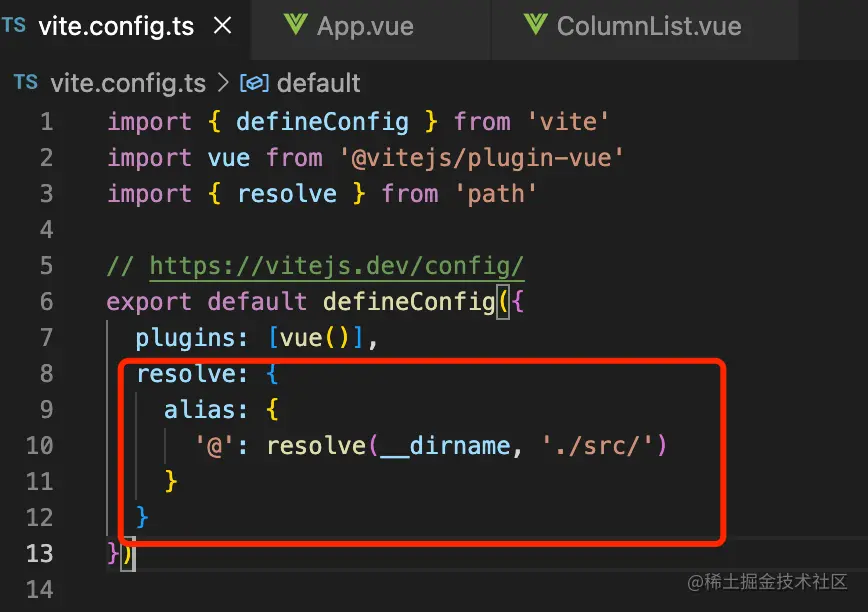Open vite.config.ts breadcrumb item

128,84
